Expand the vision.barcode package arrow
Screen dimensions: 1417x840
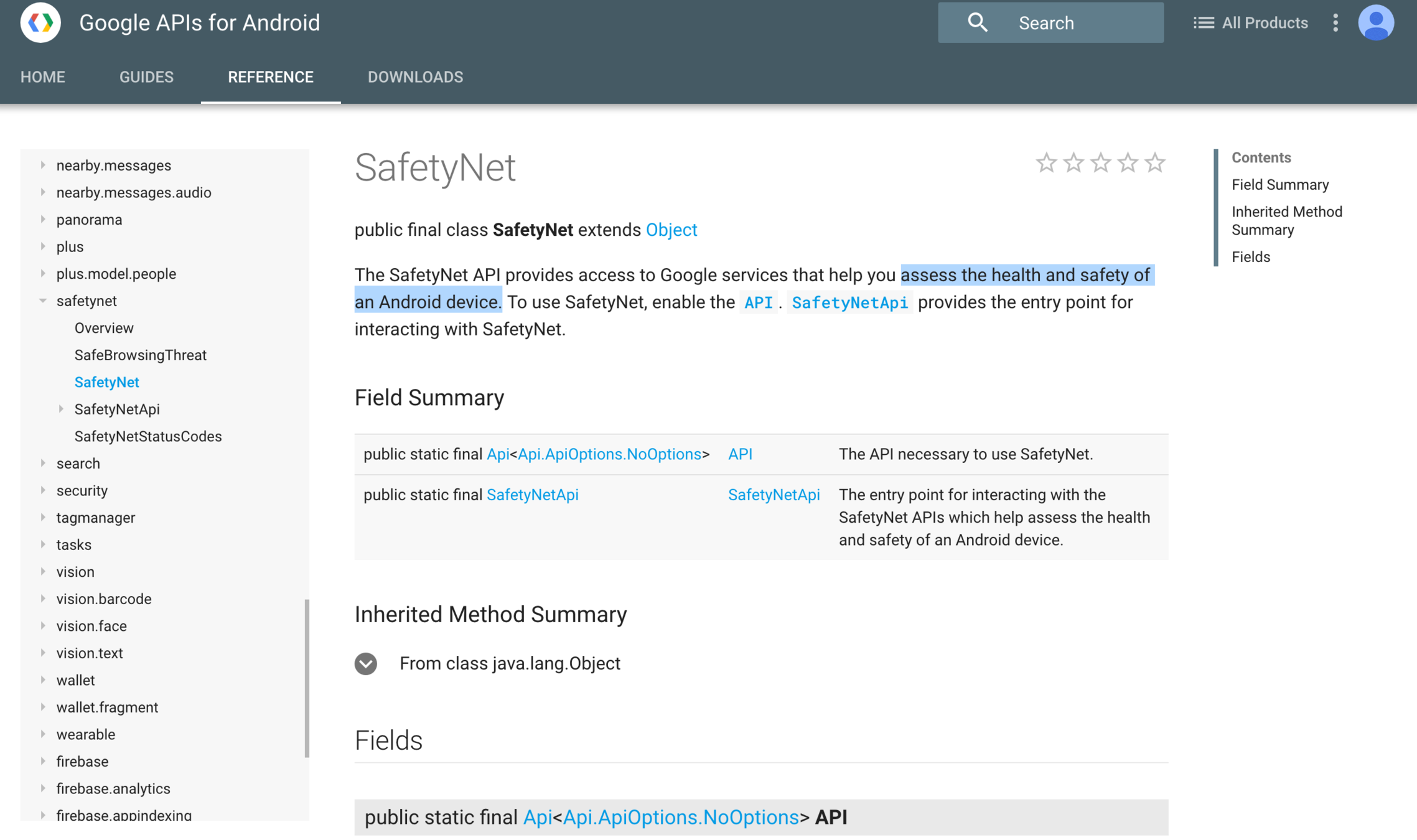click(43, 599)
